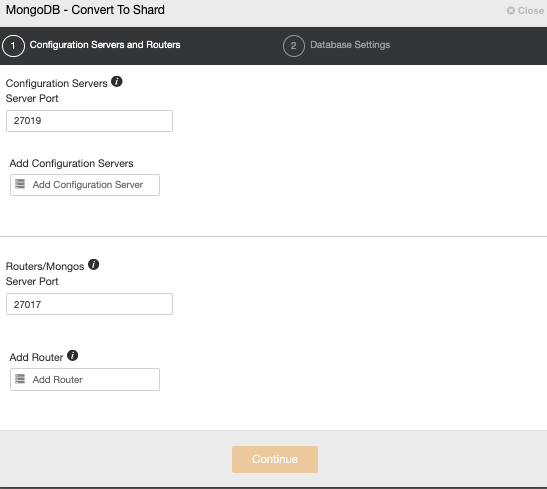The width and height of the screenshot is (547, 489).
Task: Click the Server Port label above 27017
Action: click(x=32, y=281)
